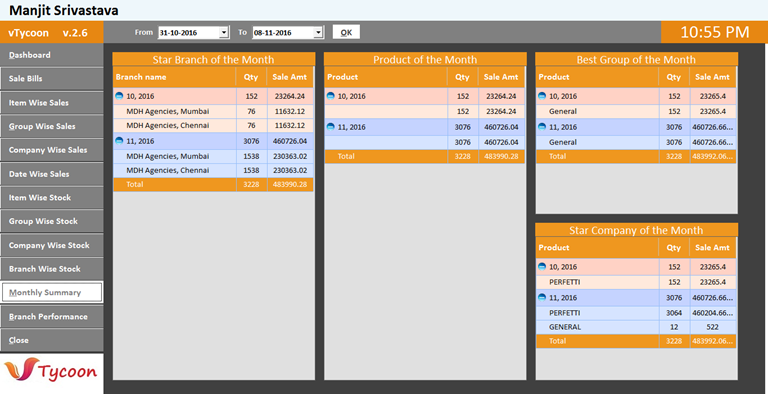Image resolution: width=768 pixels, height=394 pixels.
Task: Click the 483990.28 total in Star Branch table
Action: coord(290,184)
